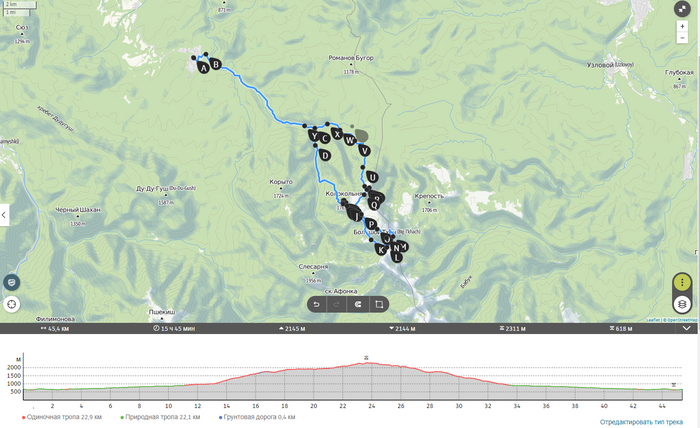Select waypoint marker A on route
The height and width of the screenshot is (428, 700).
tap(203, 67)
